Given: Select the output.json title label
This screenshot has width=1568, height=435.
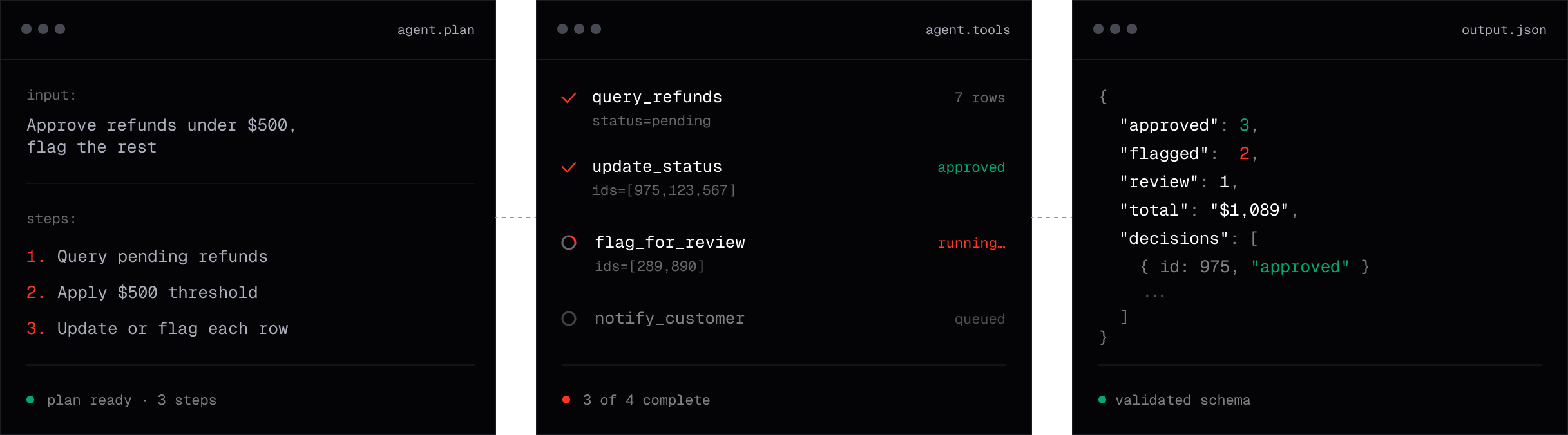Looking at the screenshot, I should tap(1504, 30).
